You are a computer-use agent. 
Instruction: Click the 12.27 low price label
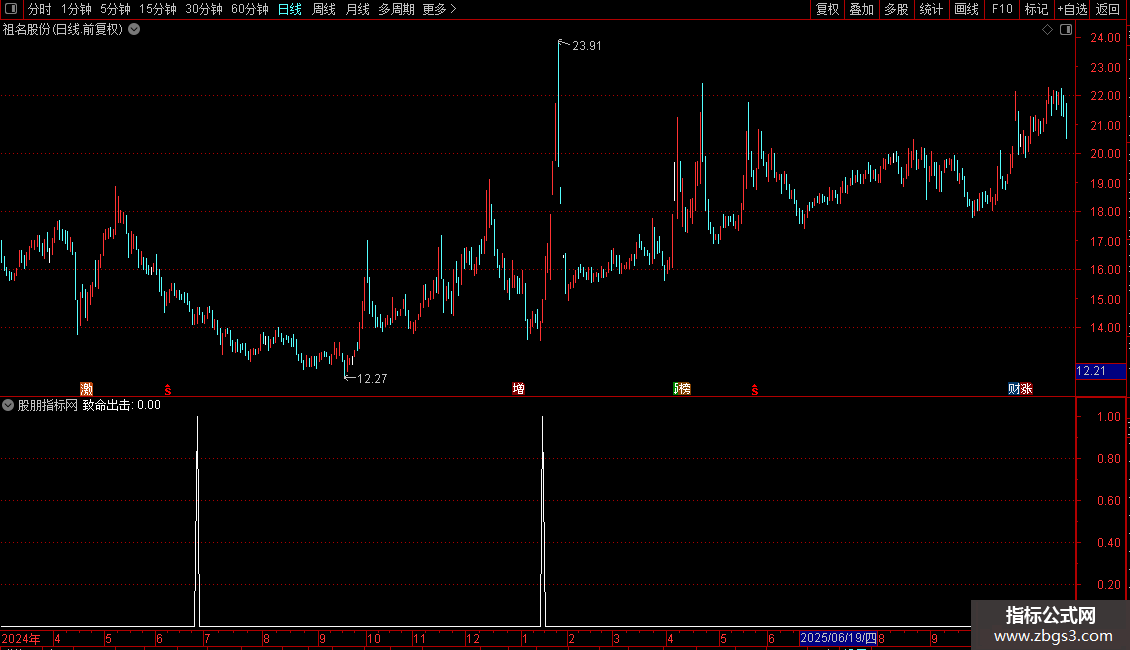[372, 379]
